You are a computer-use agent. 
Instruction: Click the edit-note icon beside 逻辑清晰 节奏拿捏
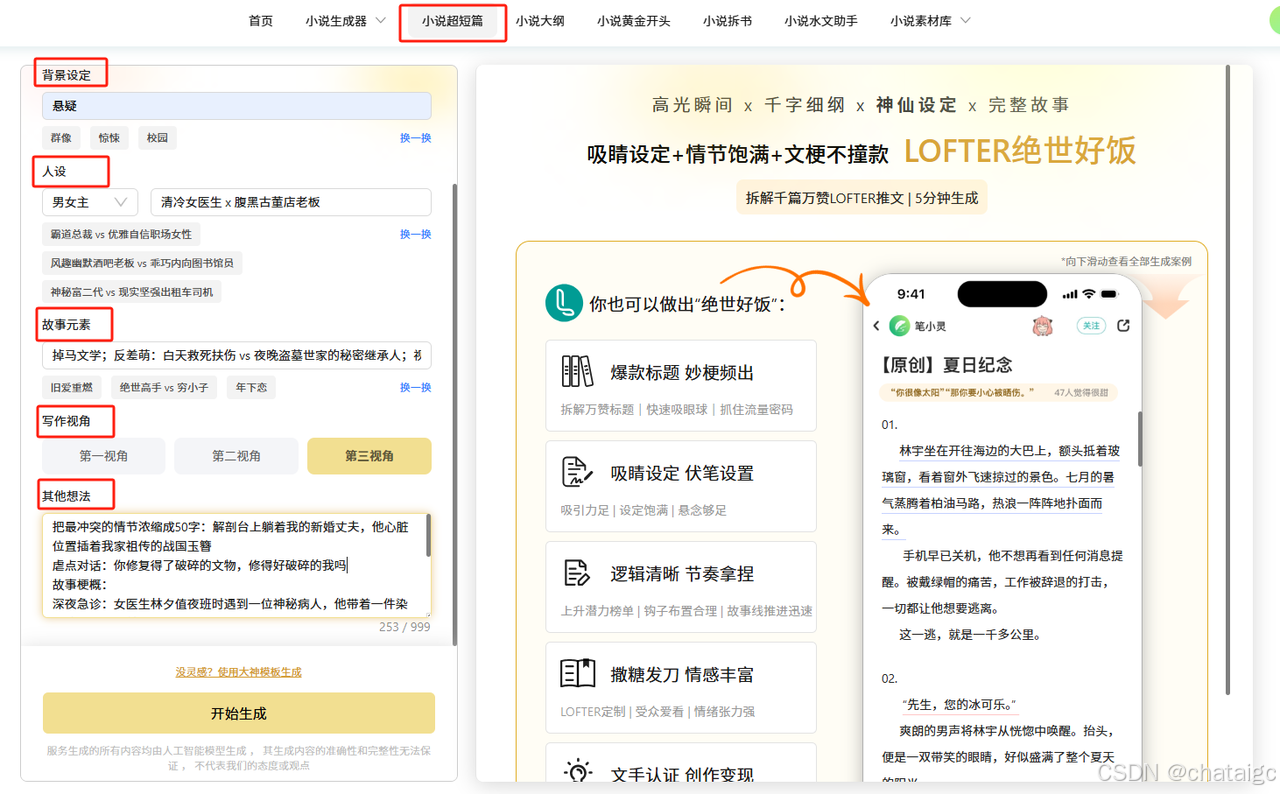[577, 573]
